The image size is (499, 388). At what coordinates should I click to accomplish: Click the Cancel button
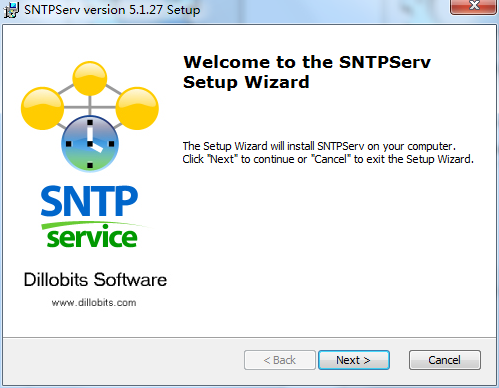click(x=445, y=360)
